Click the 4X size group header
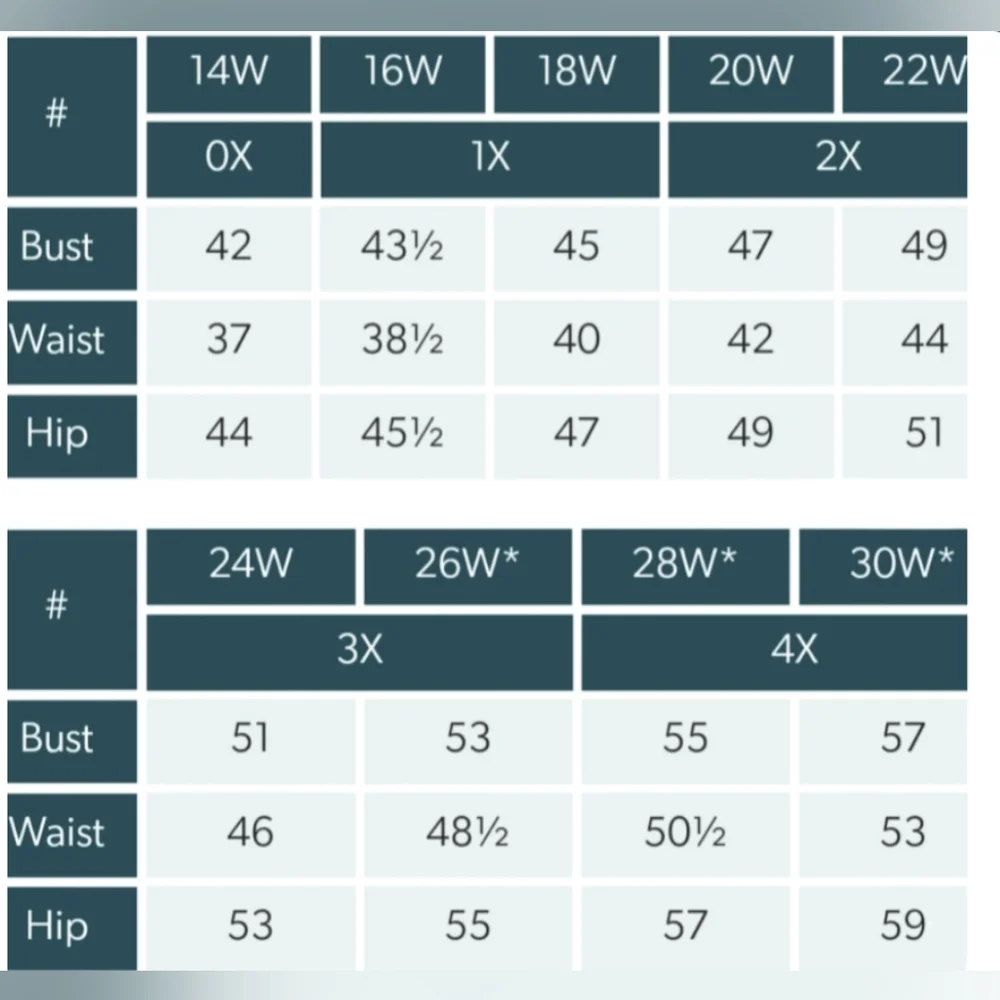 point(774,652)
